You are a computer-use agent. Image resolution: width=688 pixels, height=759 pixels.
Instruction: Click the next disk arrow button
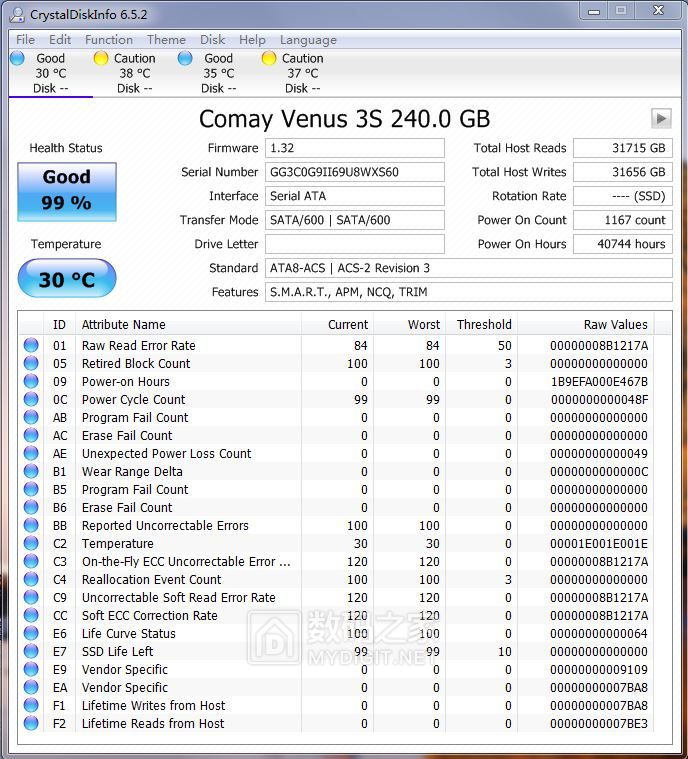tap(661, 118)
